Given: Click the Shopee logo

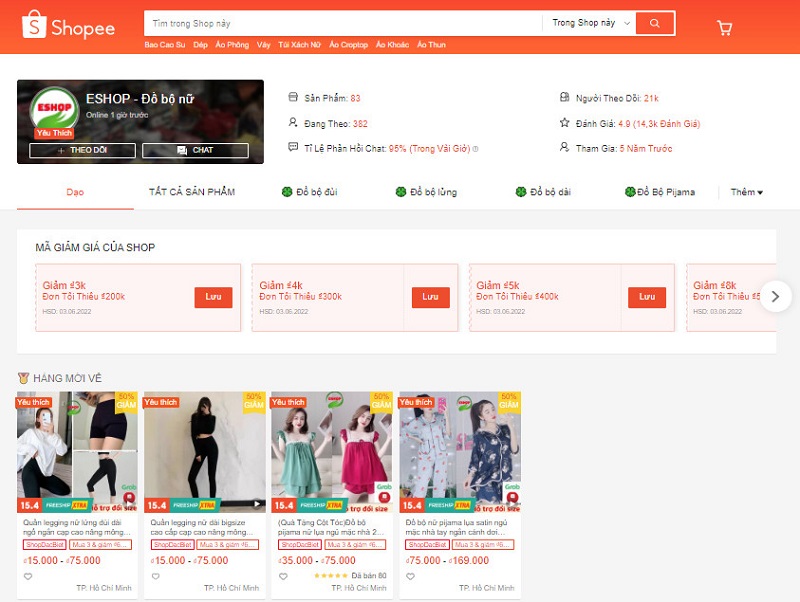Looking at the screenshot, I should click(69, 27).
